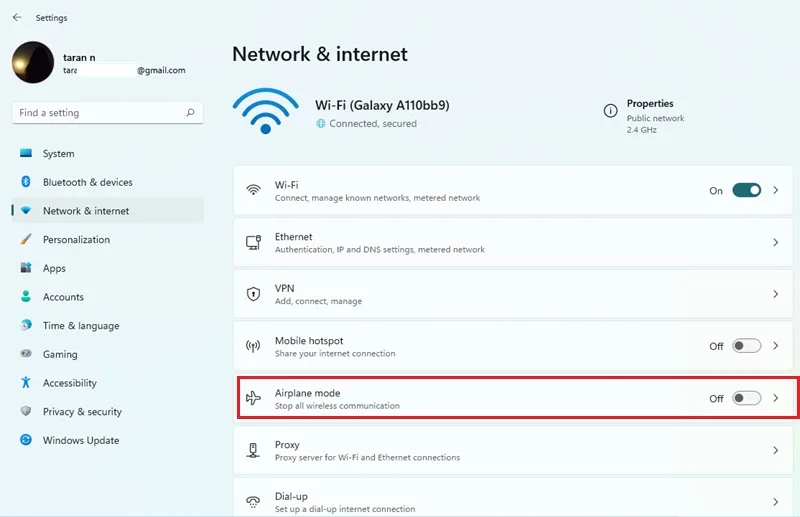Click the Ethernet monitor icon
Screen dimensions: 800x517
pos(254,242)
